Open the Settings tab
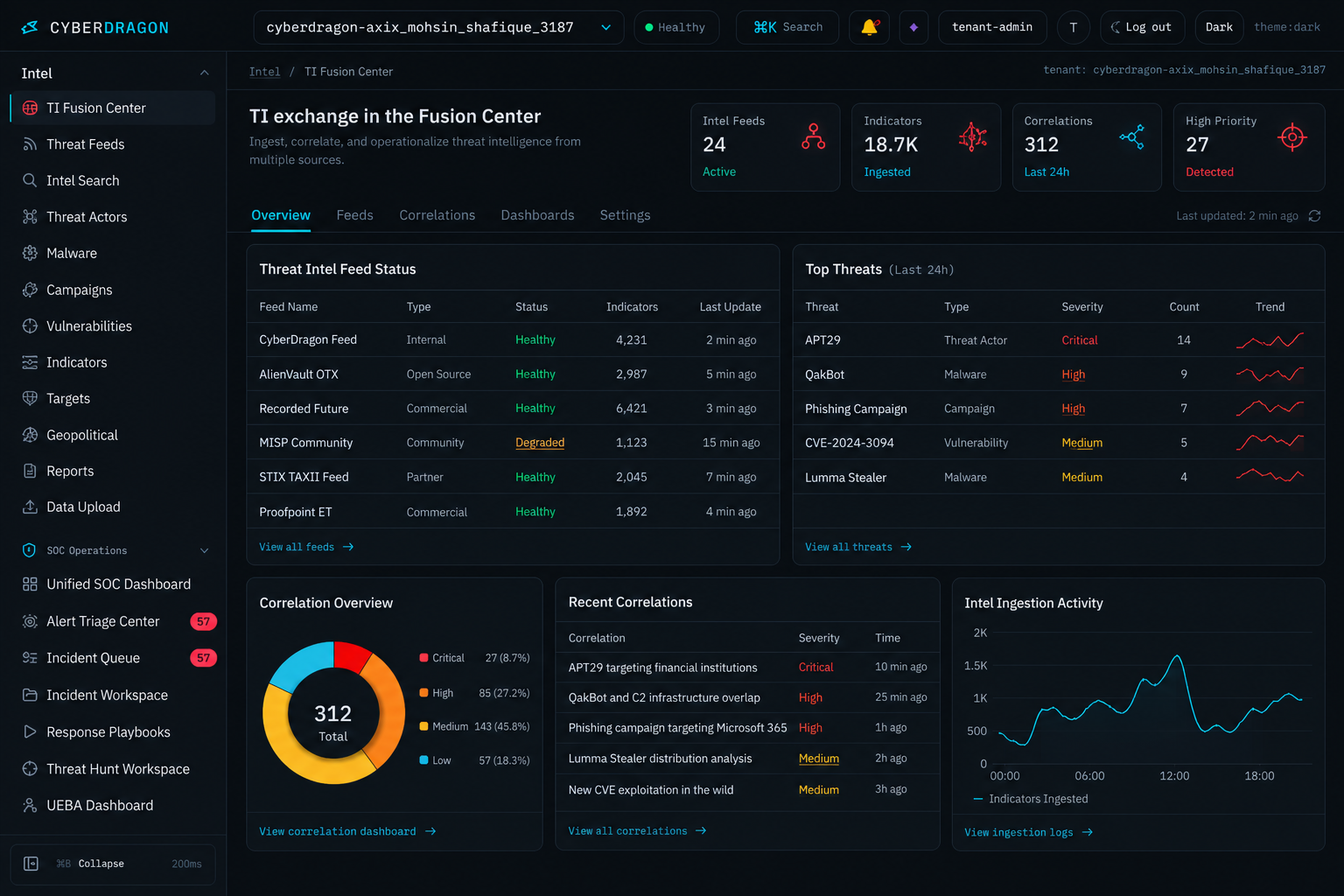The width and height of the screenshot is (1344, 896). tap(625, 215)
